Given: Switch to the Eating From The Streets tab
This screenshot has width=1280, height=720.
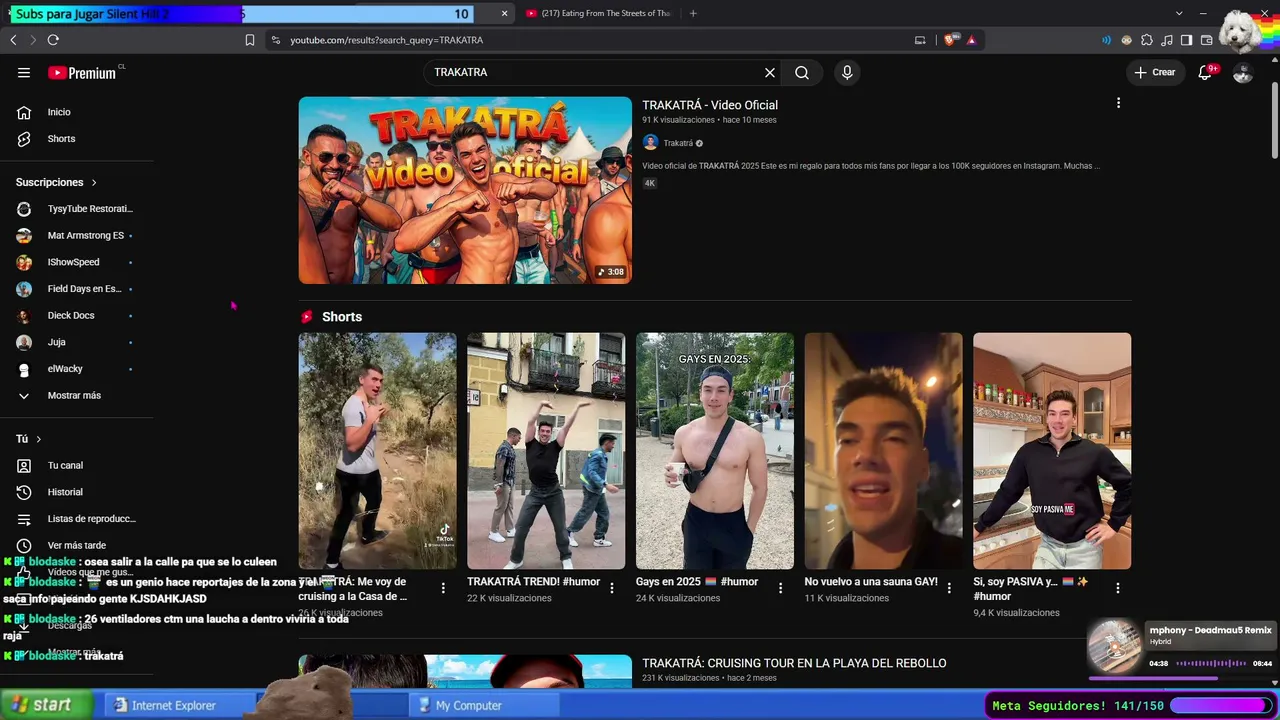Looking at the screenshot, I should tap(598, 14).
